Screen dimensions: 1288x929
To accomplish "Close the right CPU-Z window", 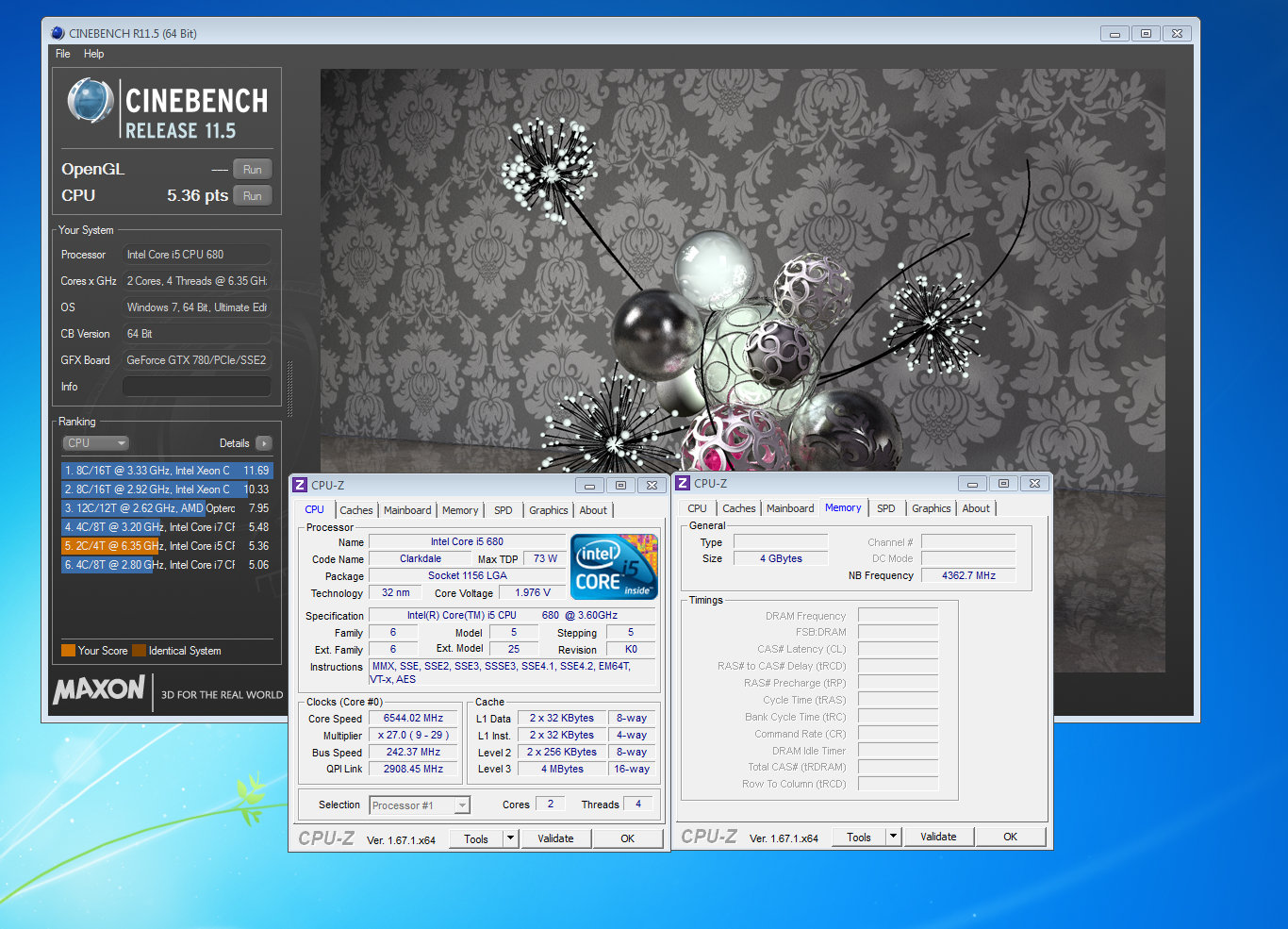I will tap(1034, 484).
